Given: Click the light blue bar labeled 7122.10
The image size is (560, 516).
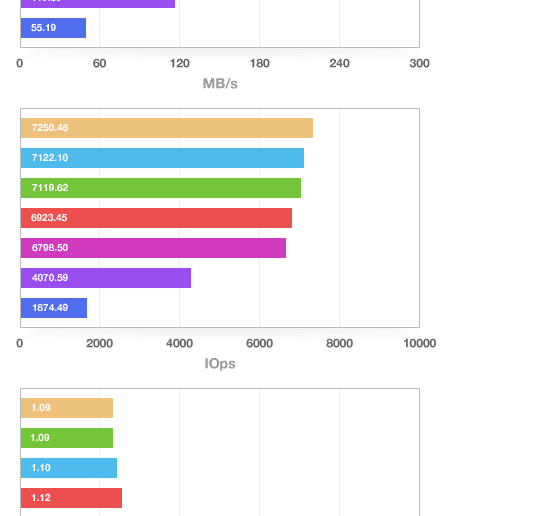Looking at the screenshot, I should [x=162, y=158].
